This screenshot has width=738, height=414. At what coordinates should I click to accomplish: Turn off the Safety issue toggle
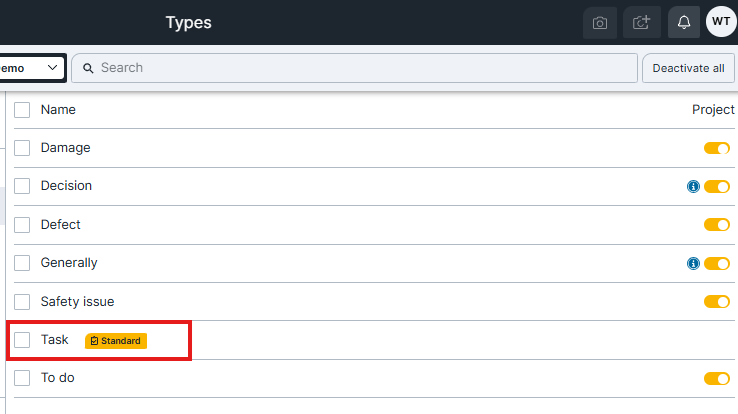pyautogui.click(x=717, y=302)
